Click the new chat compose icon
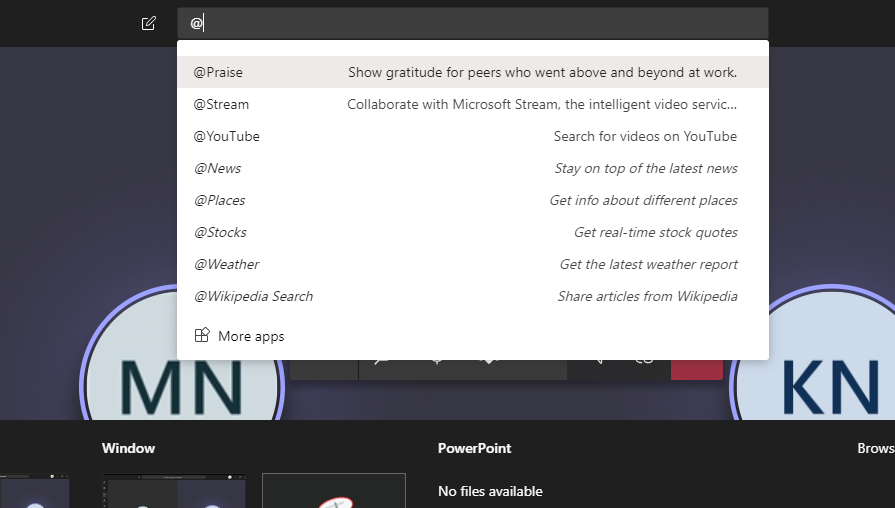895x508 pixels. [x=148, y=23]
